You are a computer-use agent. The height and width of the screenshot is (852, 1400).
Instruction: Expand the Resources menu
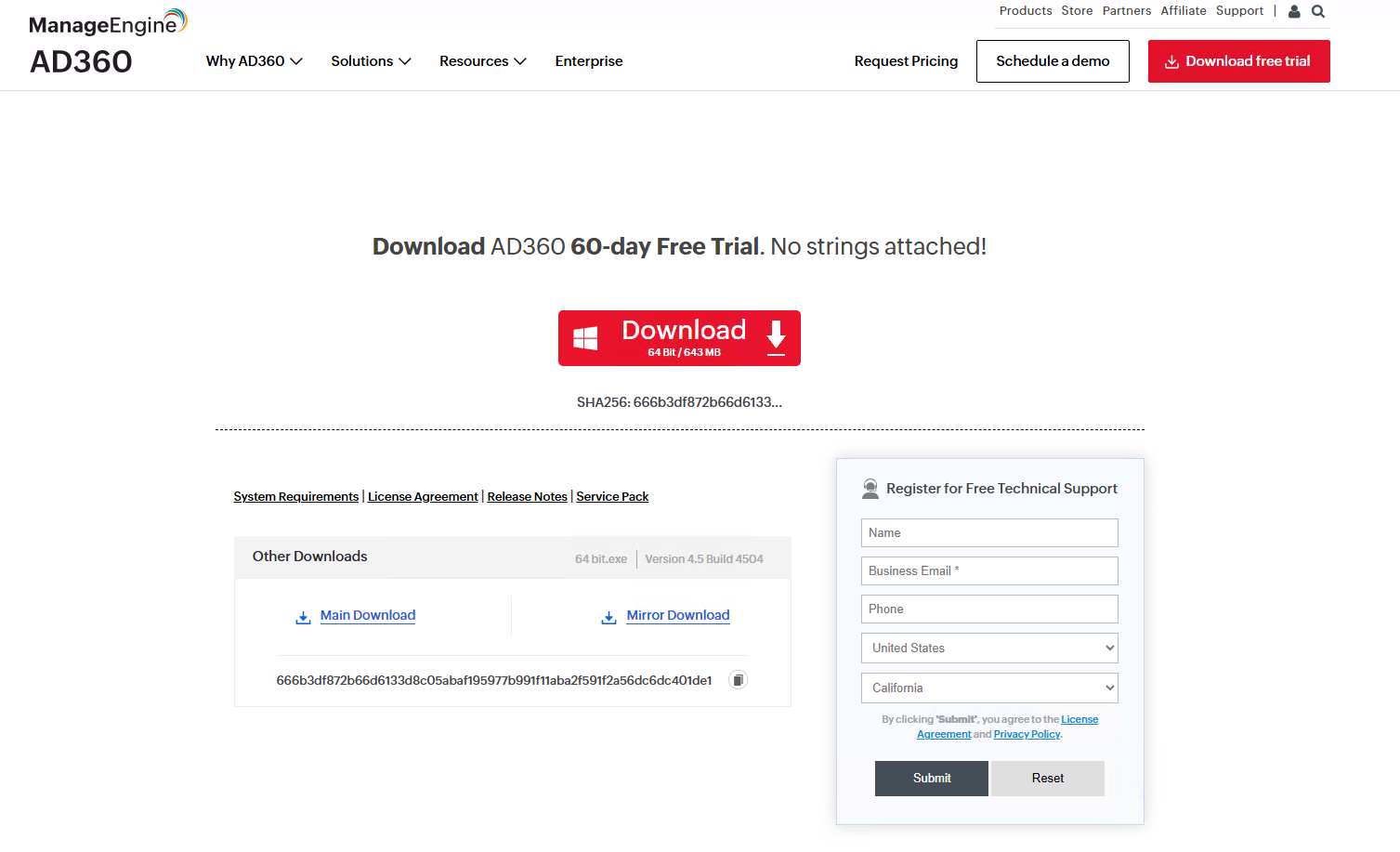483,61
